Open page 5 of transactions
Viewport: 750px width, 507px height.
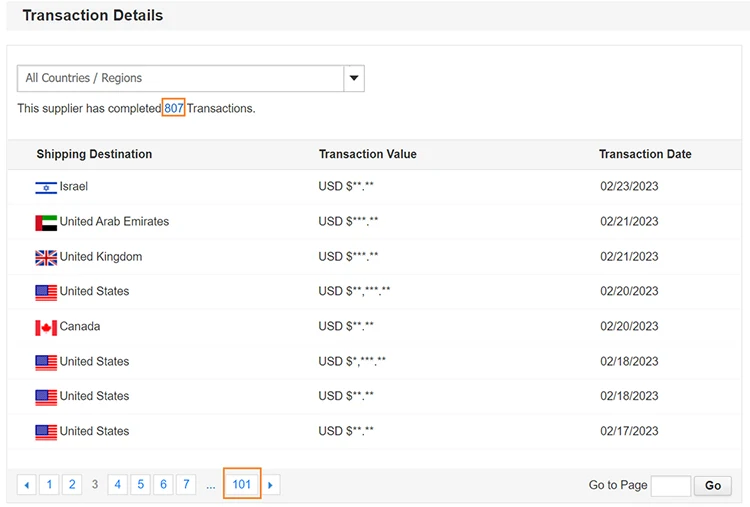(x=141, y=485)
